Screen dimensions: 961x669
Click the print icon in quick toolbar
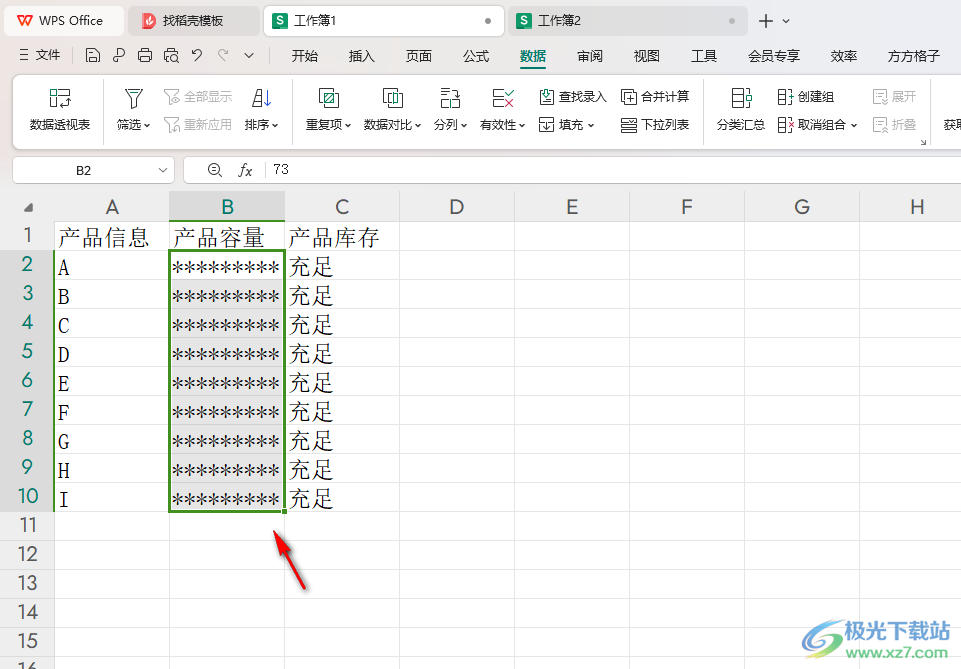pyautogui.click(x=145, y=56)
